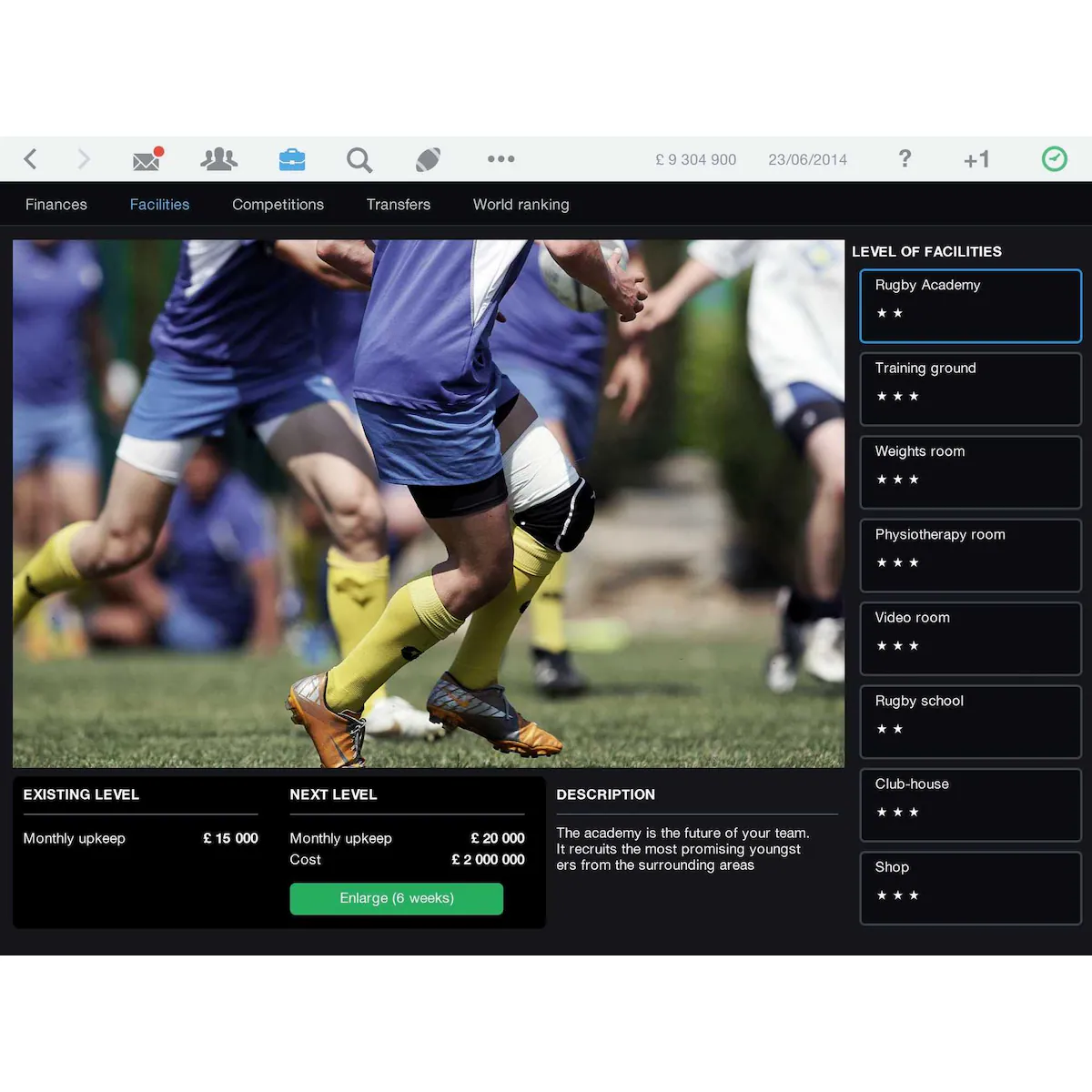Open the question mark help
The width and height of the screenshot is (1092, 1092).
(x=905, y=158)
